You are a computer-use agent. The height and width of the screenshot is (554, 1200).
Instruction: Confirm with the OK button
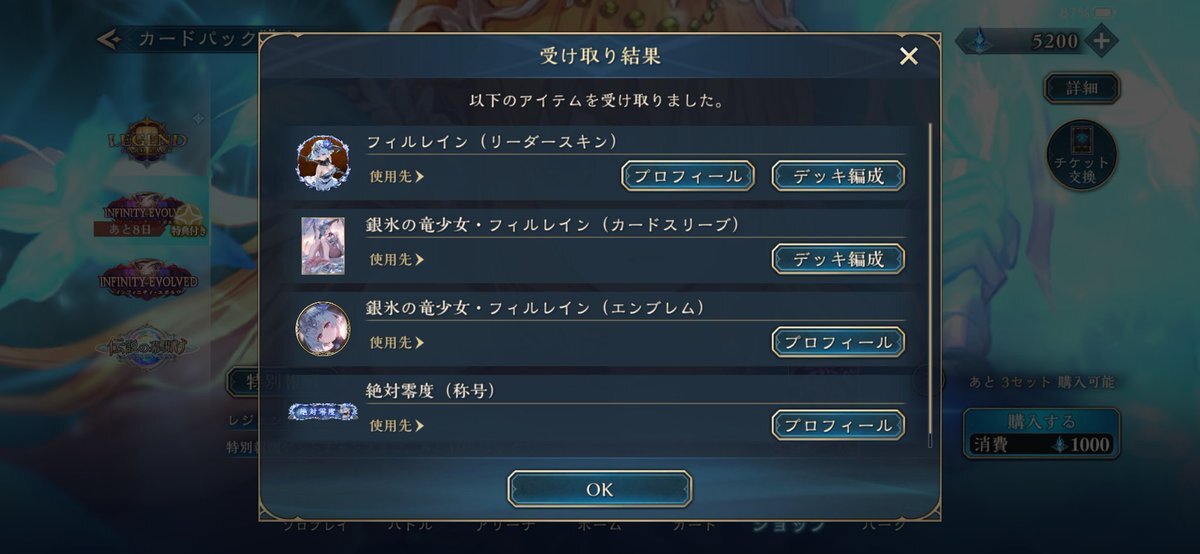[599, 489]
